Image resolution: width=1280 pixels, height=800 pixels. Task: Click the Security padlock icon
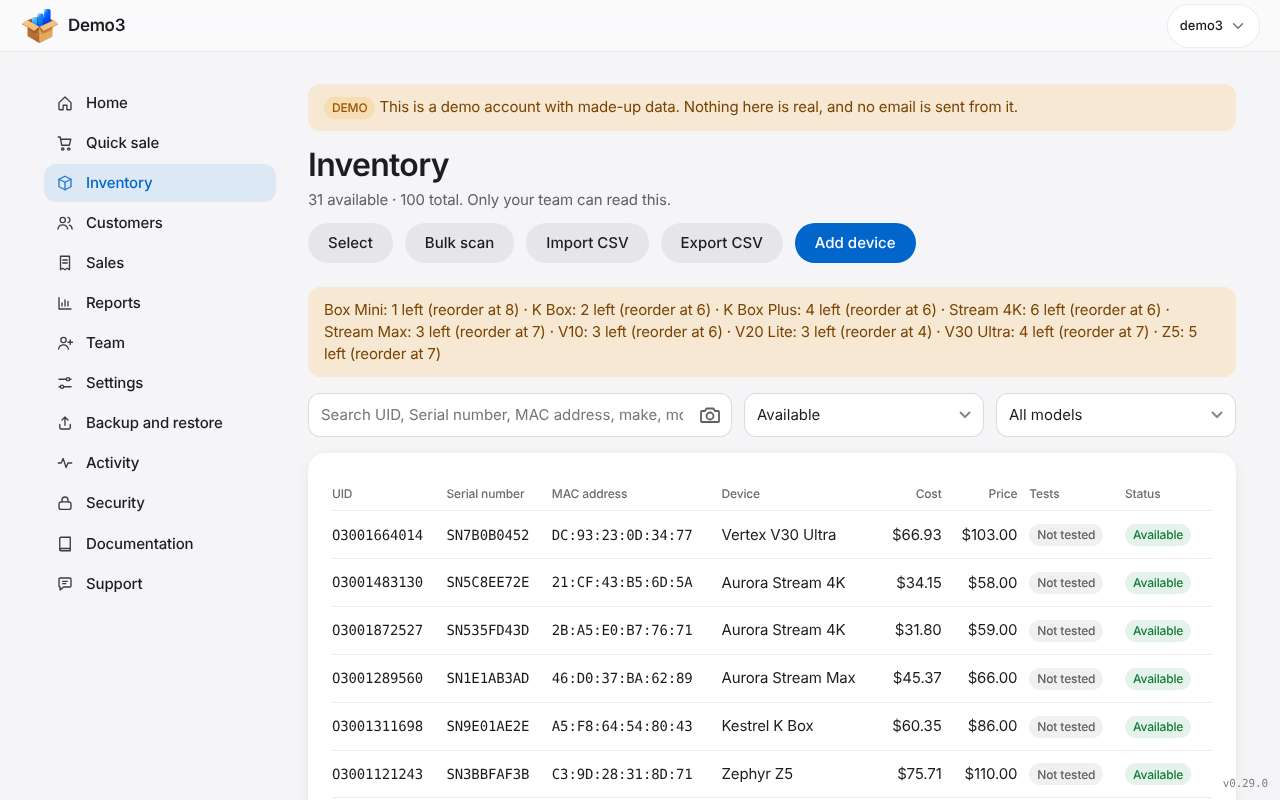[65, 503]
